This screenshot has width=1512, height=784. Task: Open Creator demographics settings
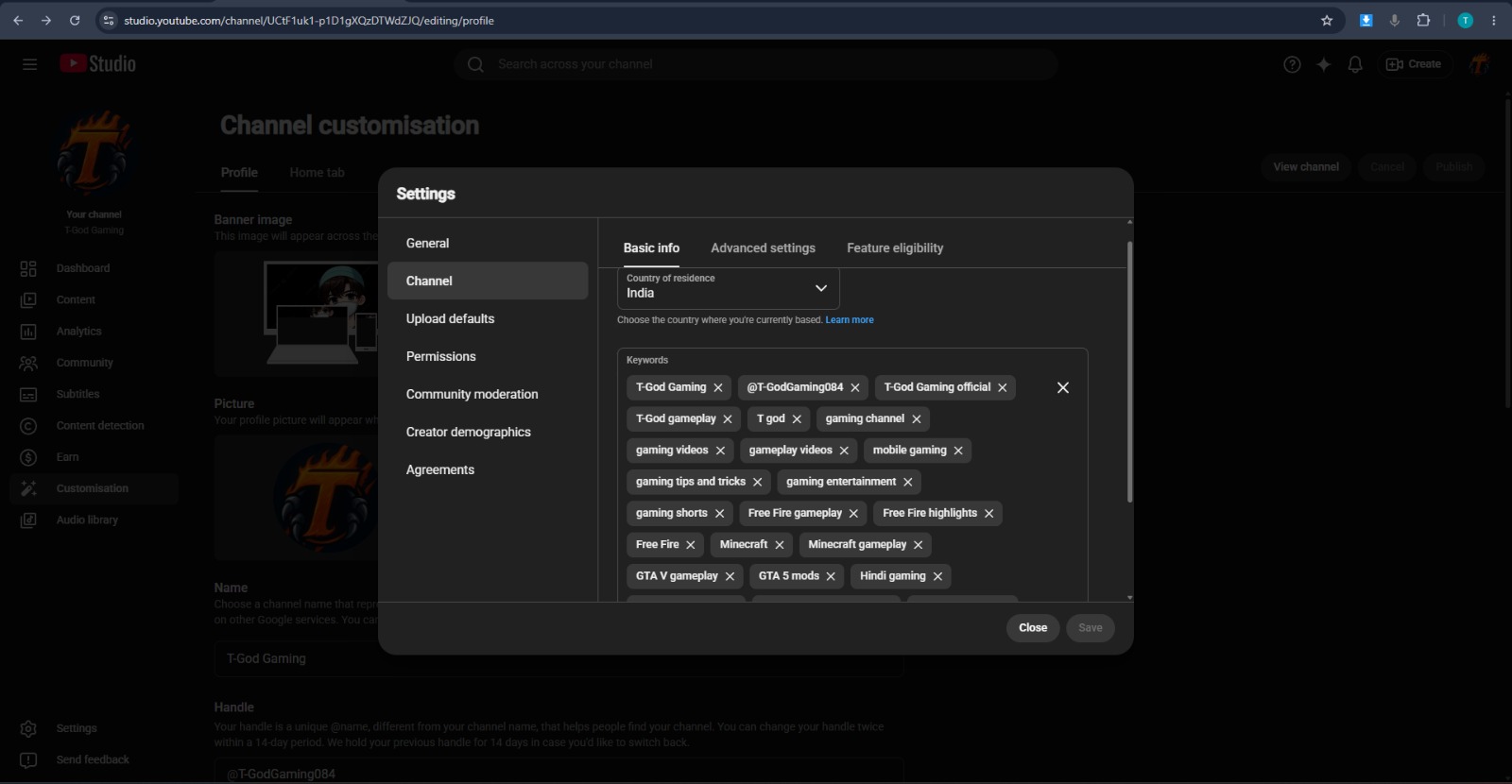click(x=488, y=432)
